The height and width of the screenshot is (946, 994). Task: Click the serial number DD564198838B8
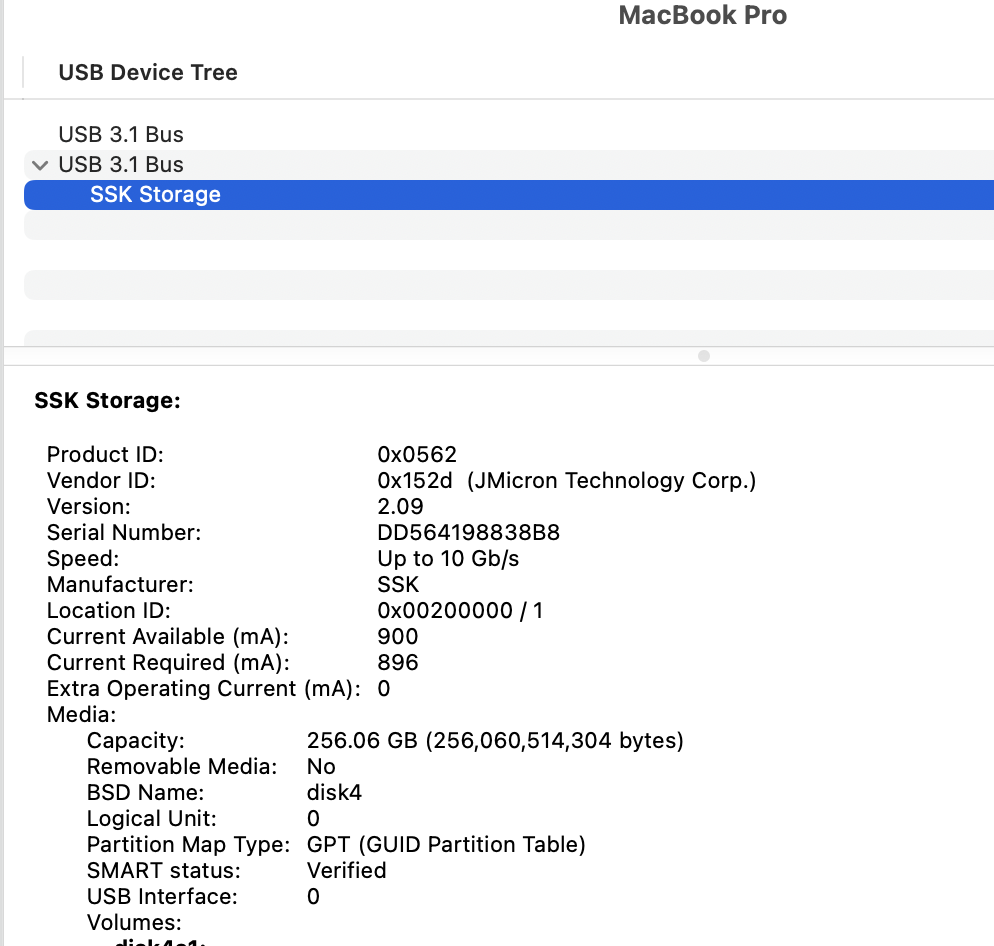point(469,533)
